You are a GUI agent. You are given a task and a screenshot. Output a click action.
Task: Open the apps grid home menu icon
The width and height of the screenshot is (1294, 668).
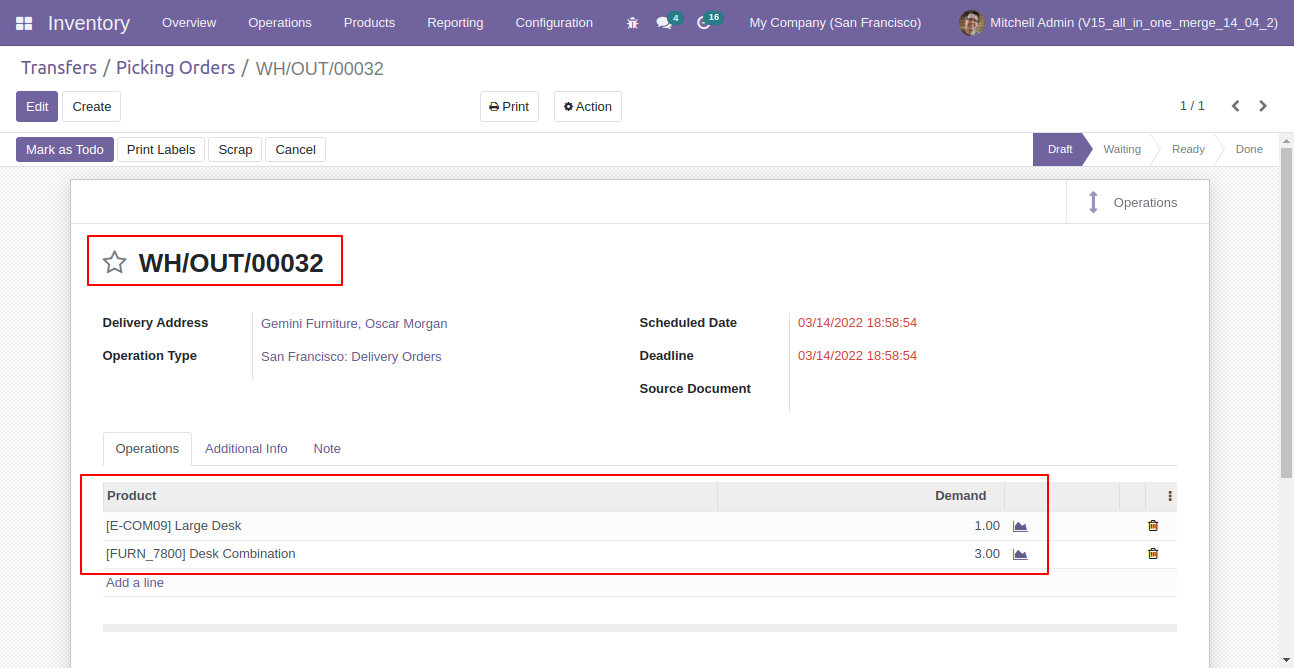24,23
